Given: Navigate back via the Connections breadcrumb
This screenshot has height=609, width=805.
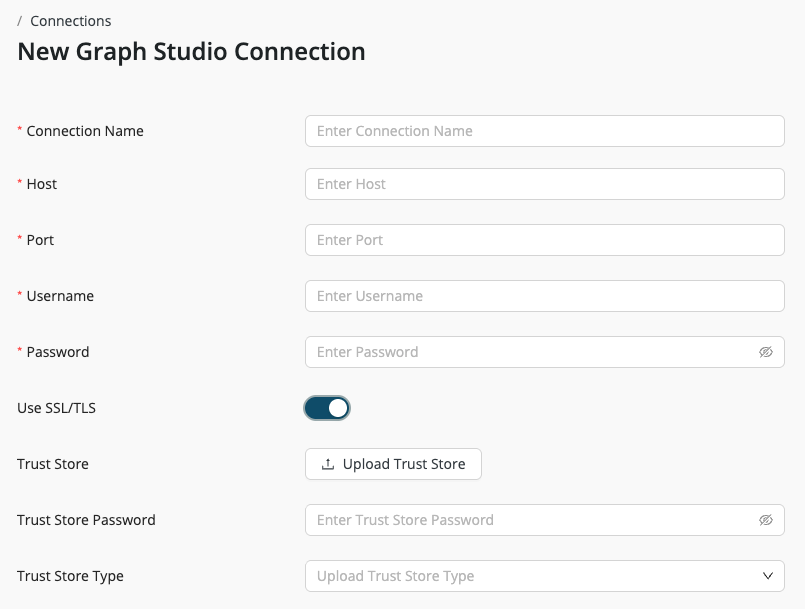Looking at the screenshot, I should pyautogui.click(x=71, y=20).
